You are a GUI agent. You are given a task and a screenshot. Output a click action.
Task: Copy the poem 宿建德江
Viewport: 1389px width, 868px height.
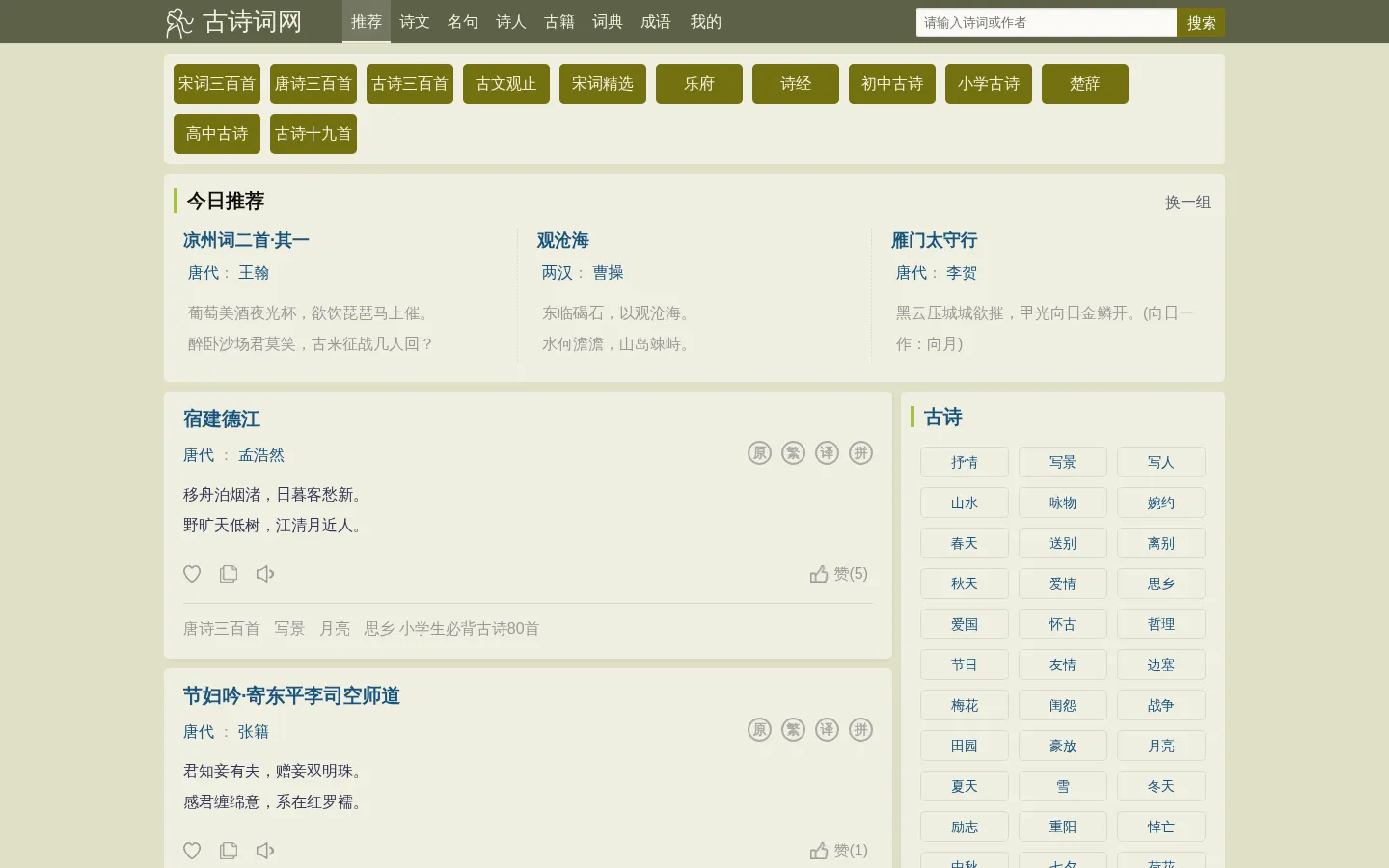pos(229,574)
